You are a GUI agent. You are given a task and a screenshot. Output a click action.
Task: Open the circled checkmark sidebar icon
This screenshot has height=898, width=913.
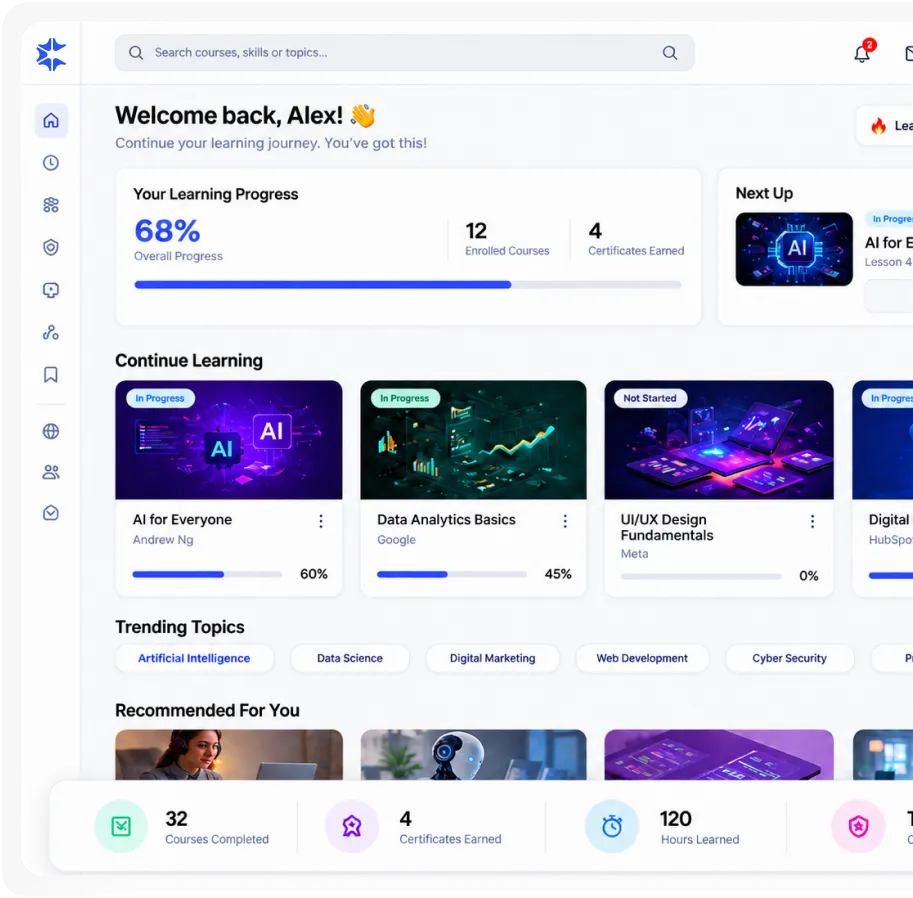tap(51, 513)
